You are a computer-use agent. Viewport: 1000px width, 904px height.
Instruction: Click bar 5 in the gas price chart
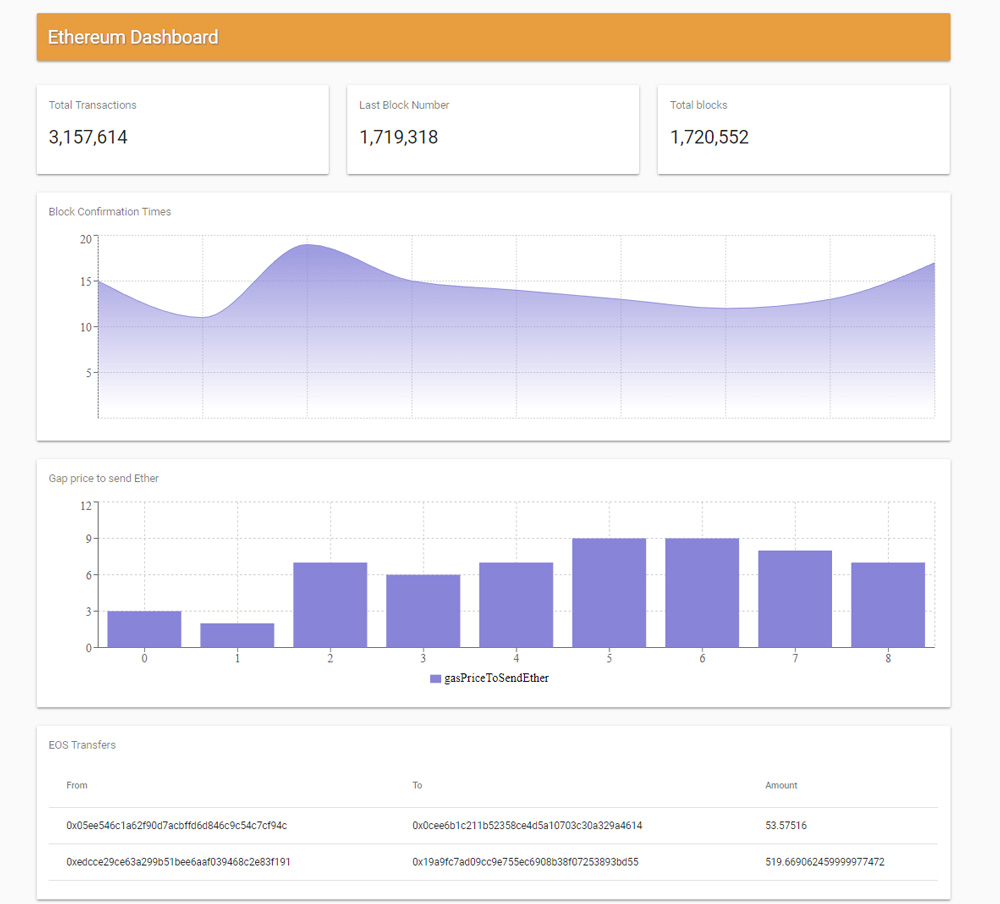click(609, 593)
